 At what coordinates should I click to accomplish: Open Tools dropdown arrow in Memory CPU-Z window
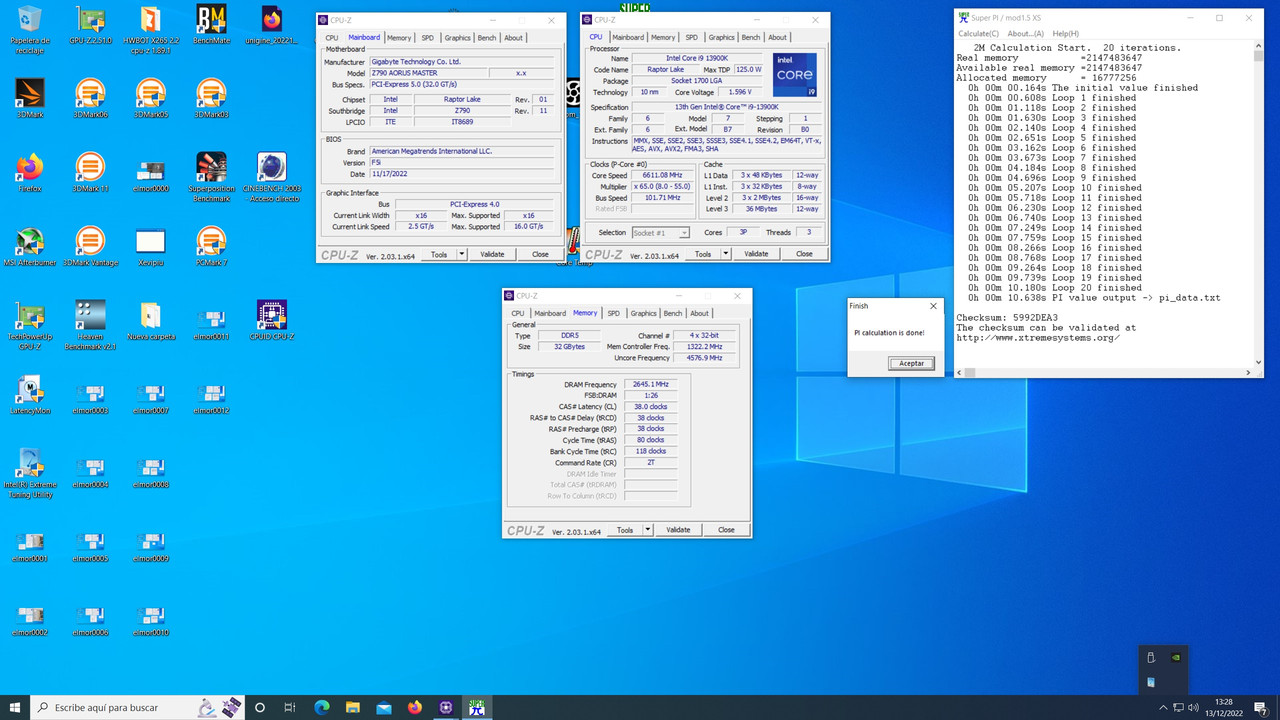(647, 530)
